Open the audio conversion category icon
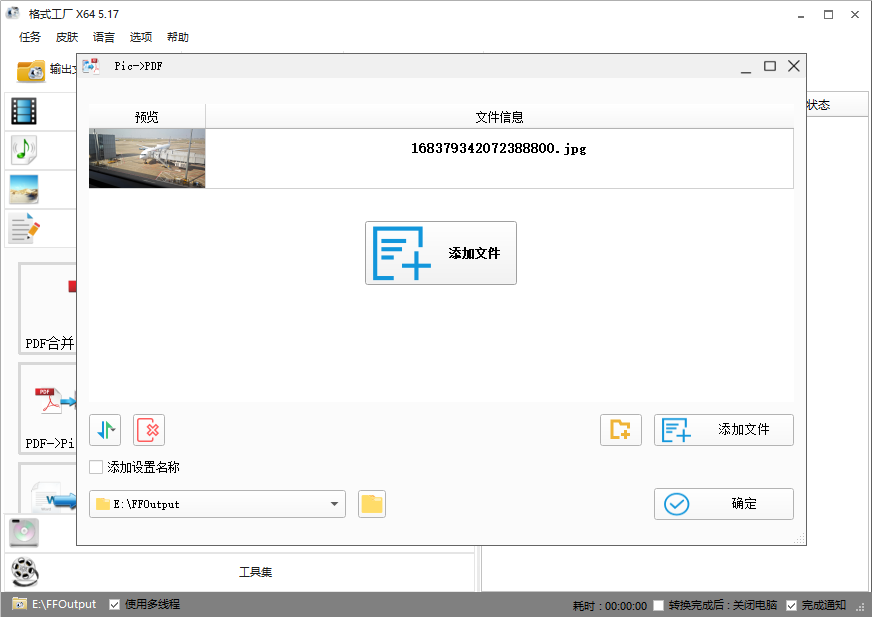872x617 pixels. click(23, 150)
